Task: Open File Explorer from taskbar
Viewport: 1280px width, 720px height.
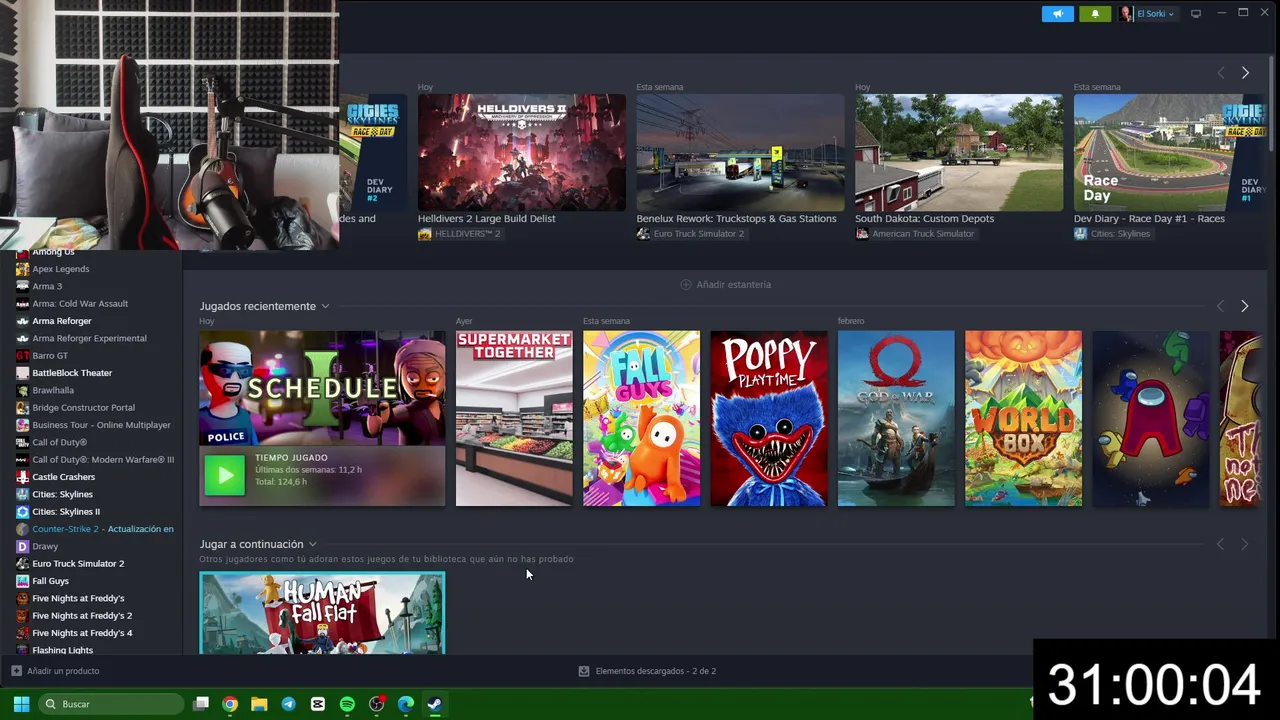Action: tap(259, 704)
